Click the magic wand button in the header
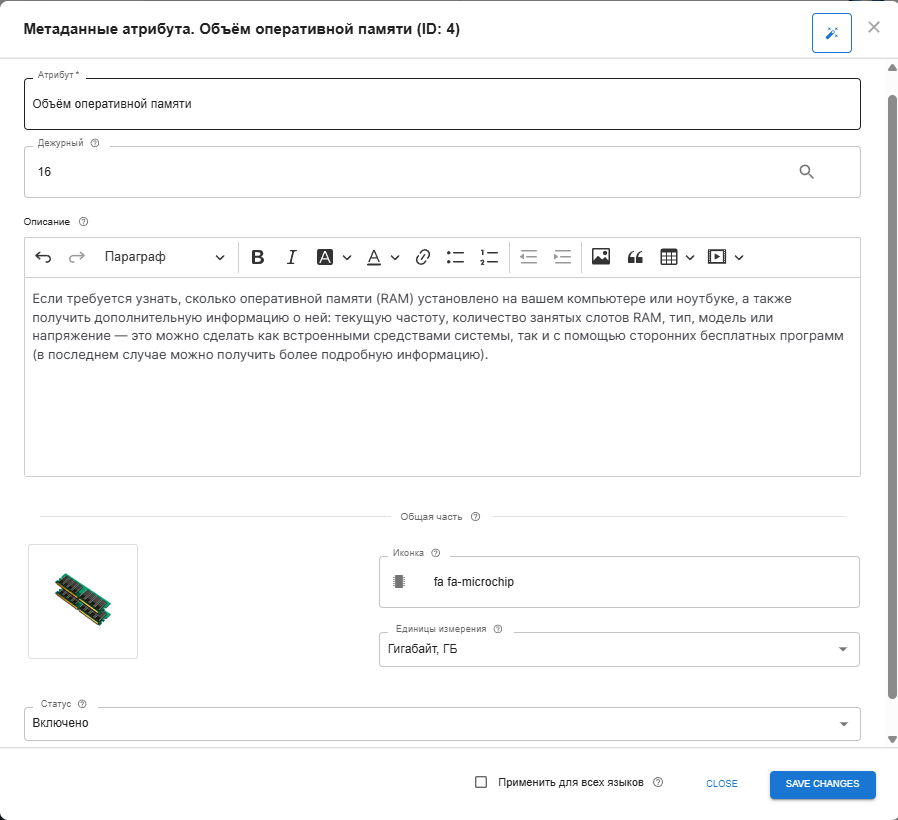Viewport: 898px width, 820px height. pos(833,32)
